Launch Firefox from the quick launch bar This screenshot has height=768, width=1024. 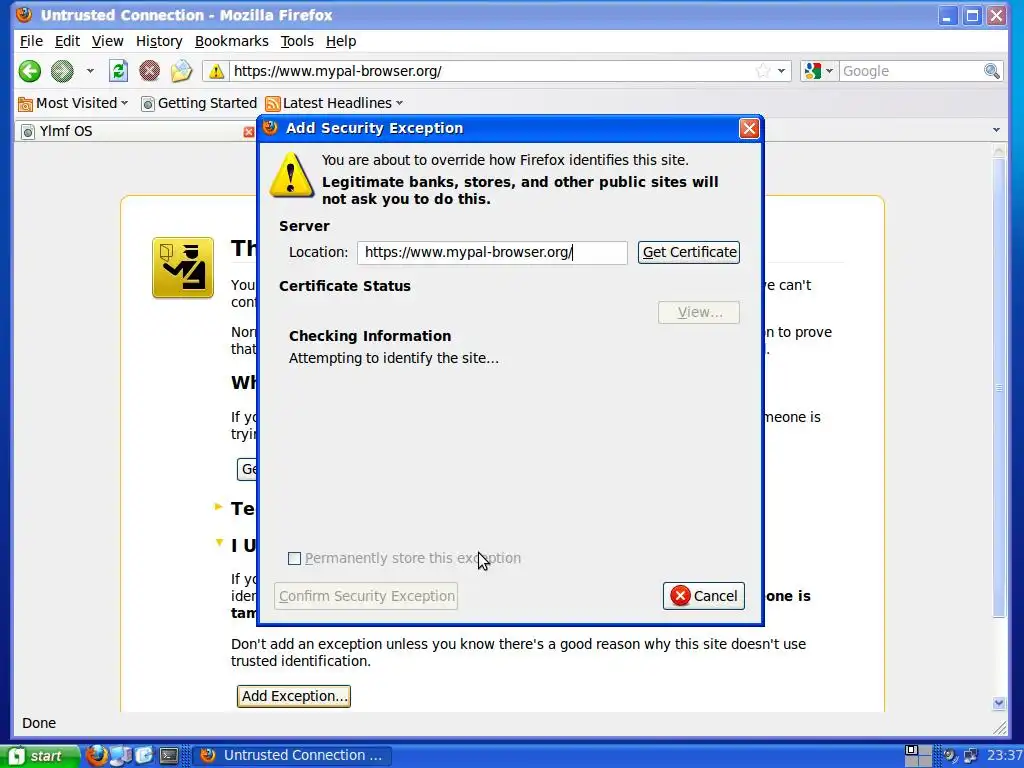[x=97, y=756]
